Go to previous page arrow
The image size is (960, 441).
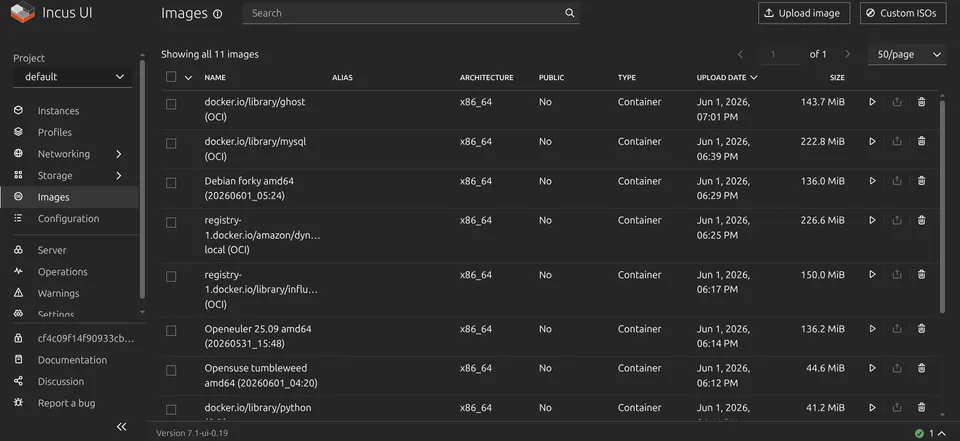coord(740,54)
